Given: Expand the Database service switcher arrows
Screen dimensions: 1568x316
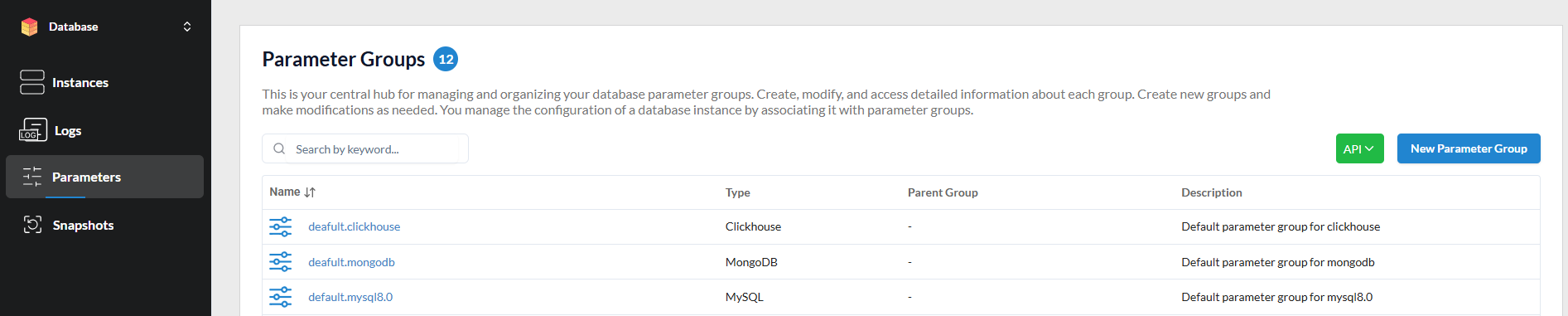Looking at the screenshot, I should click(x=187, y=27).
